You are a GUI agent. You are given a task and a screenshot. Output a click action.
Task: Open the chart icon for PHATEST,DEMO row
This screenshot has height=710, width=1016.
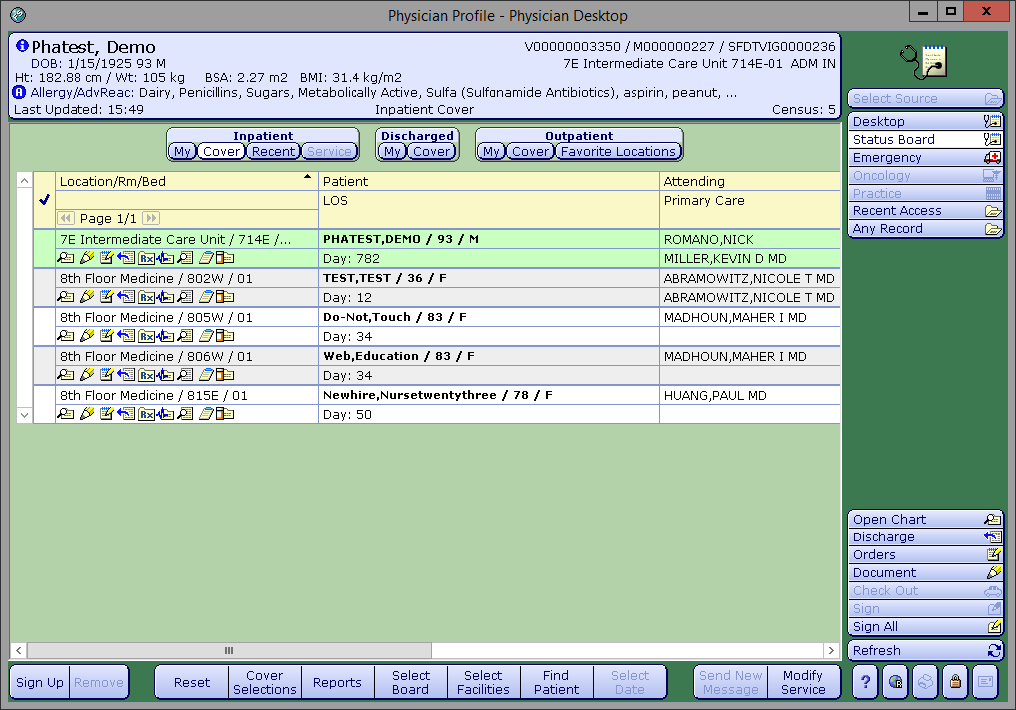click(64, 257)
